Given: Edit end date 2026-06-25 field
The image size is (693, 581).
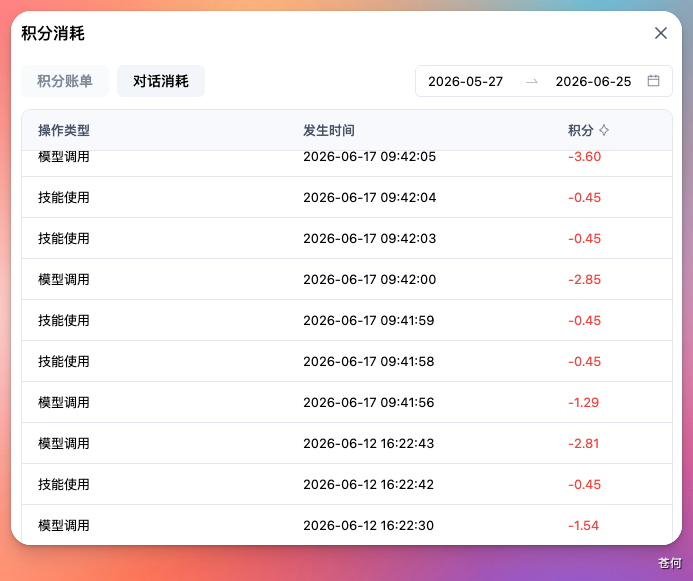Looking at the screenshot, I should tap(593, 81).
